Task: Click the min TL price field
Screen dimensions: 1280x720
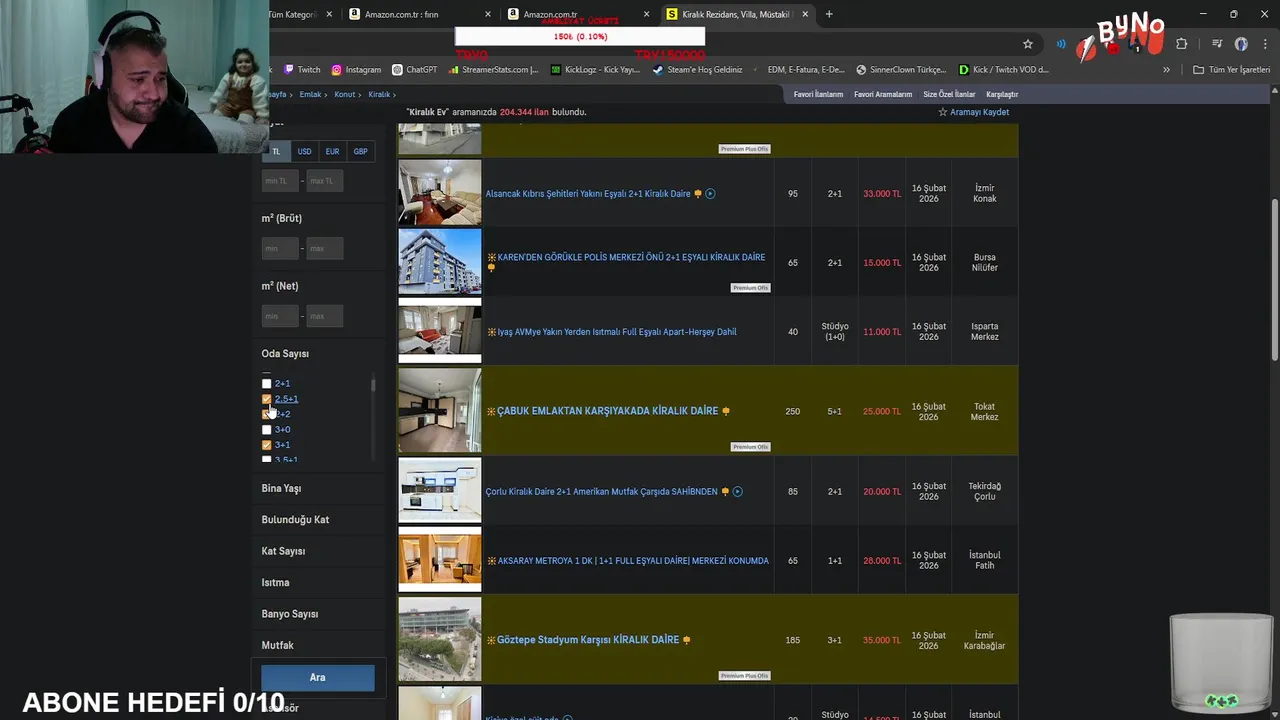Action: click(x=280, y=181)
